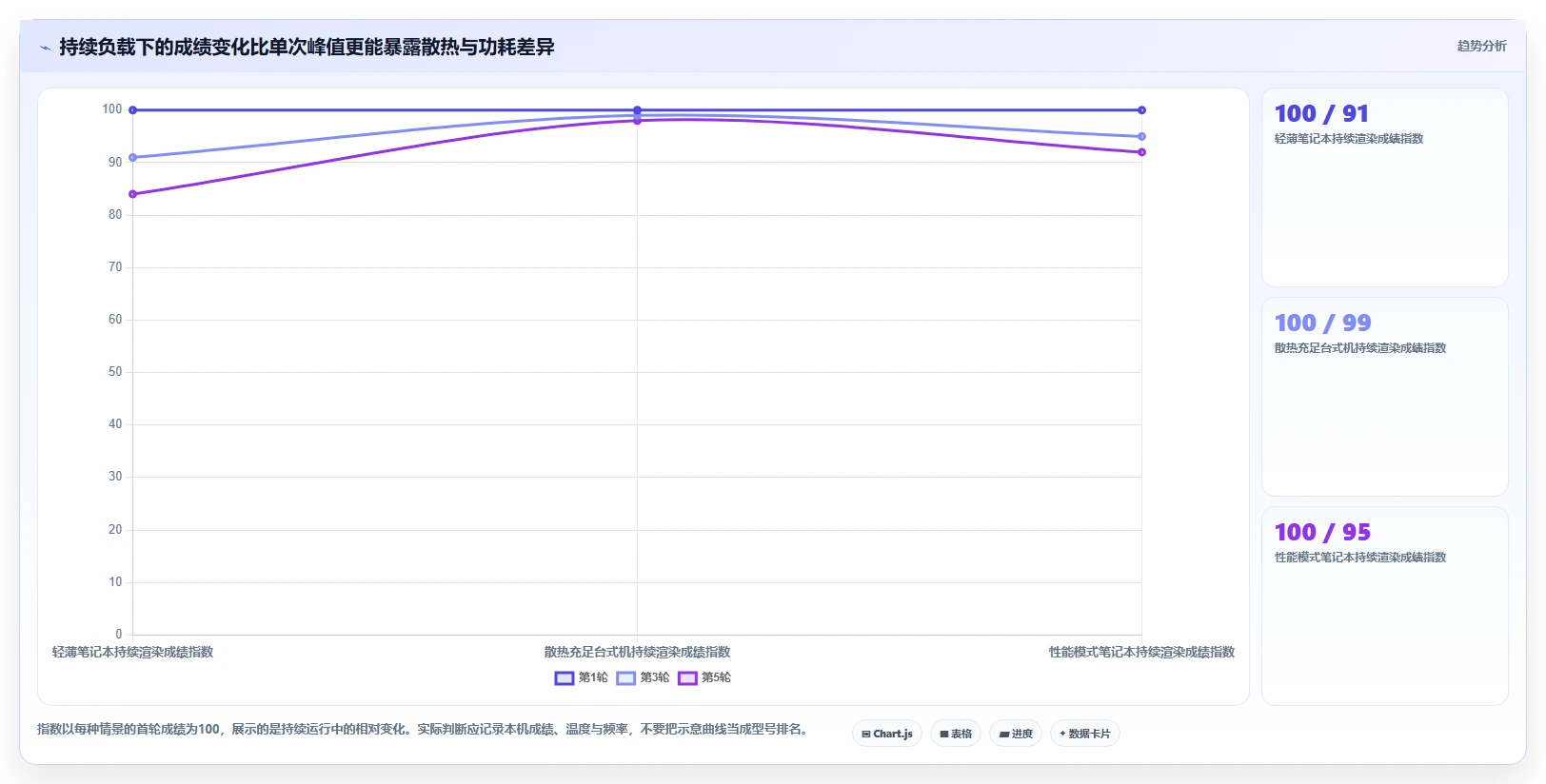
Task: Select the 第5轮 data point for 散热充足台式机
Action: coord(637,121)
